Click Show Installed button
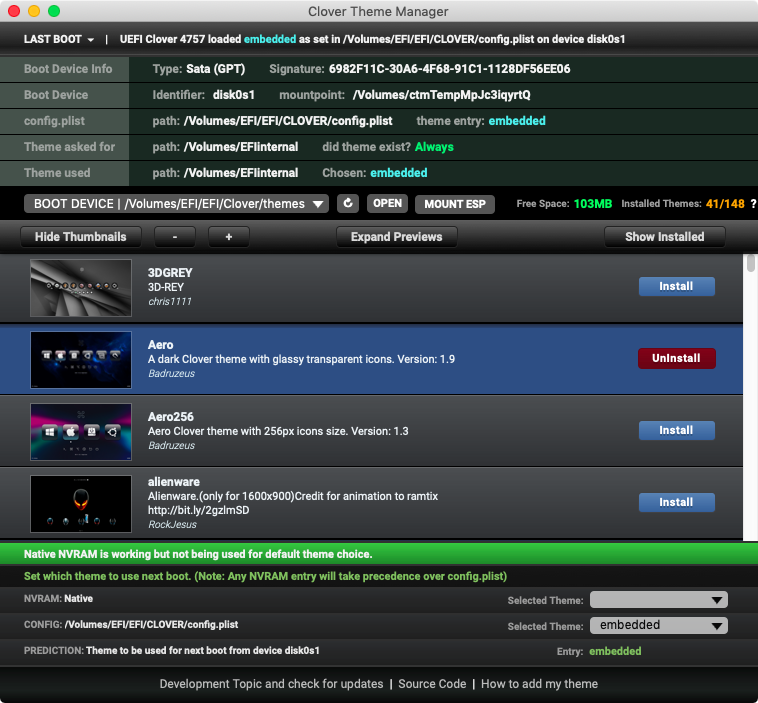This screenshot has height=703, width=758. click(x=665, y=236)
